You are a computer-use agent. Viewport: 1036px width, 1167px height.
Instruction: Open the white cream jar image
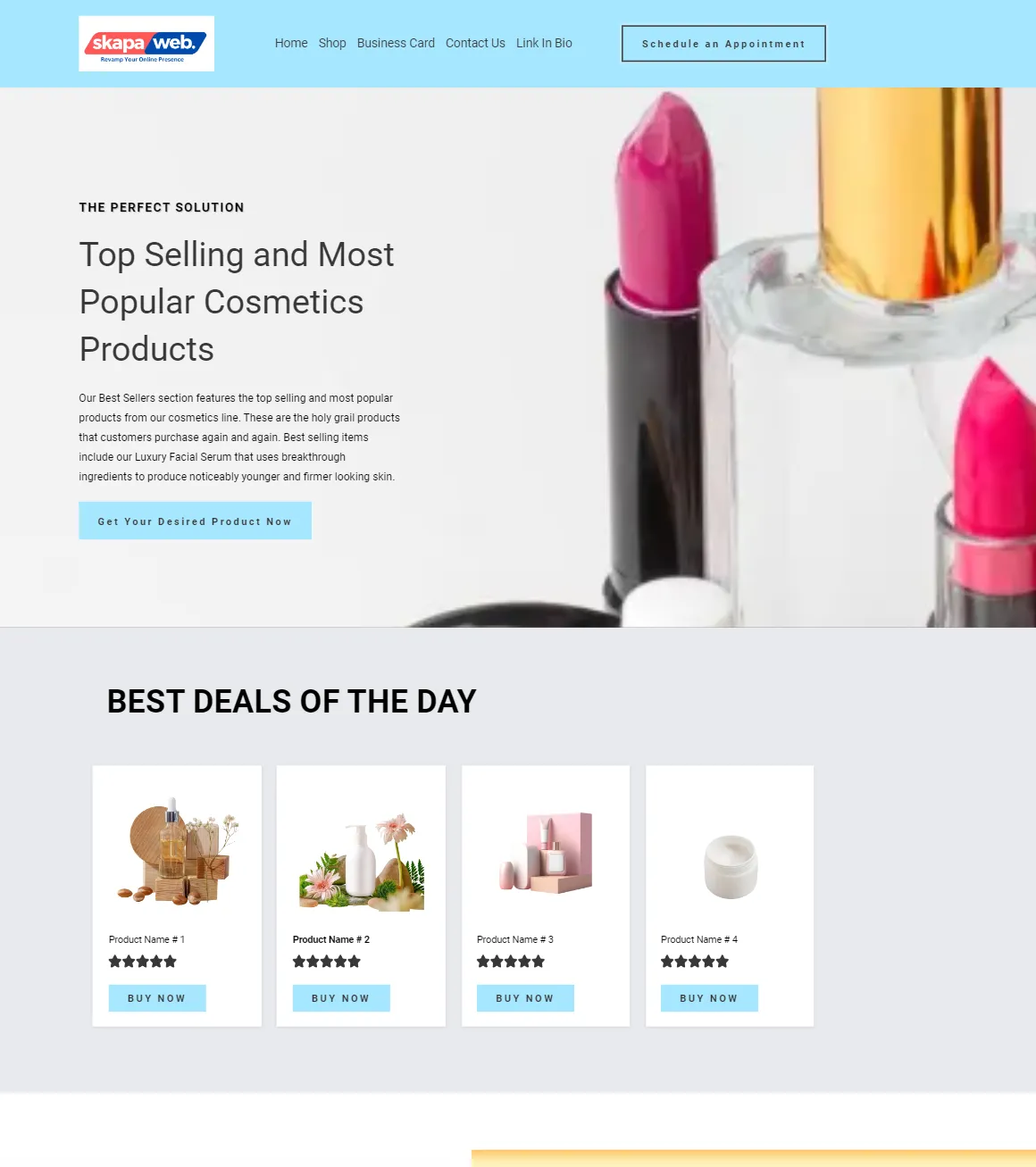[x=731, y=865]
